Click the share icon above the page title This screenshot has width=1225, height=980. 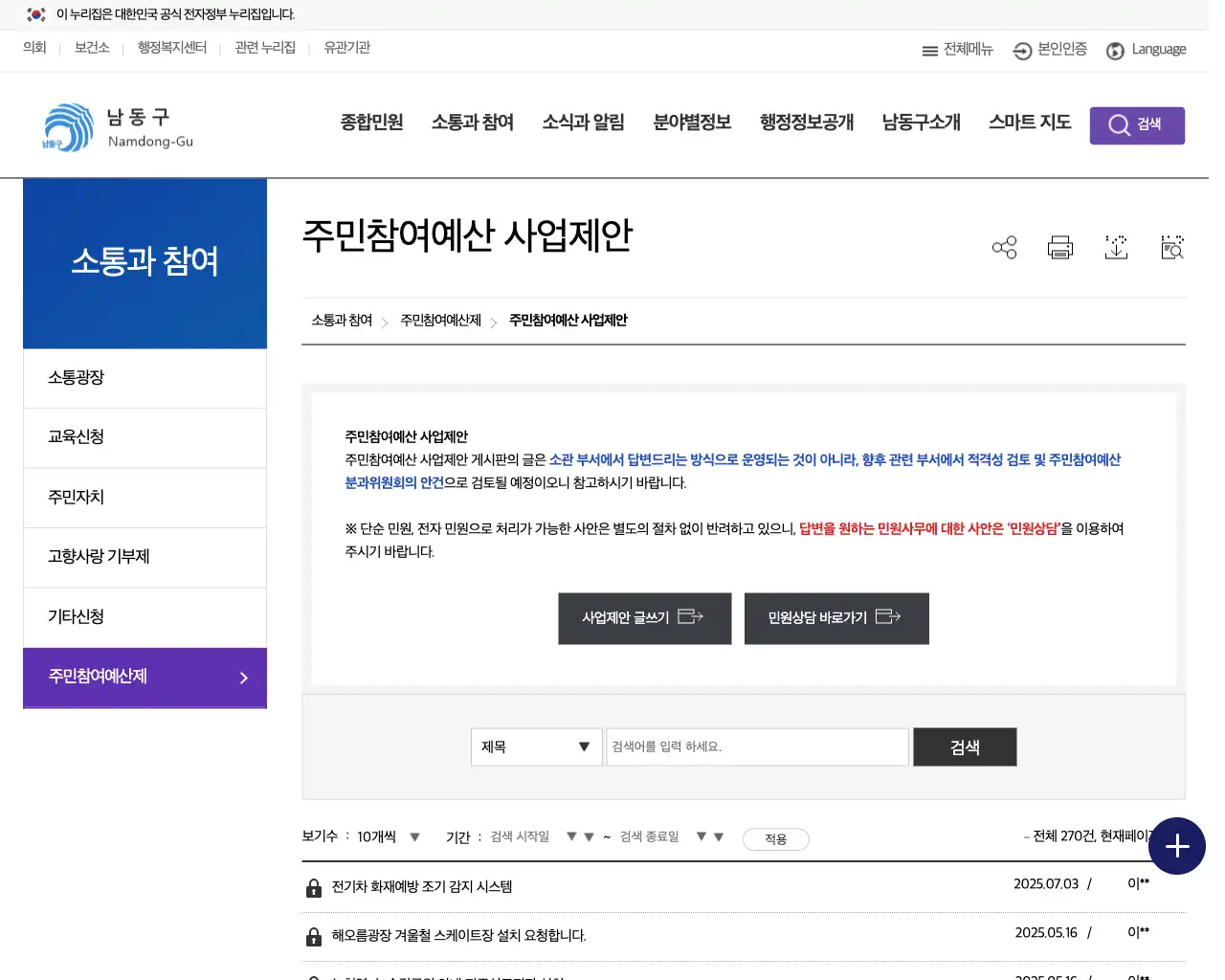[x=1004, y=247]
